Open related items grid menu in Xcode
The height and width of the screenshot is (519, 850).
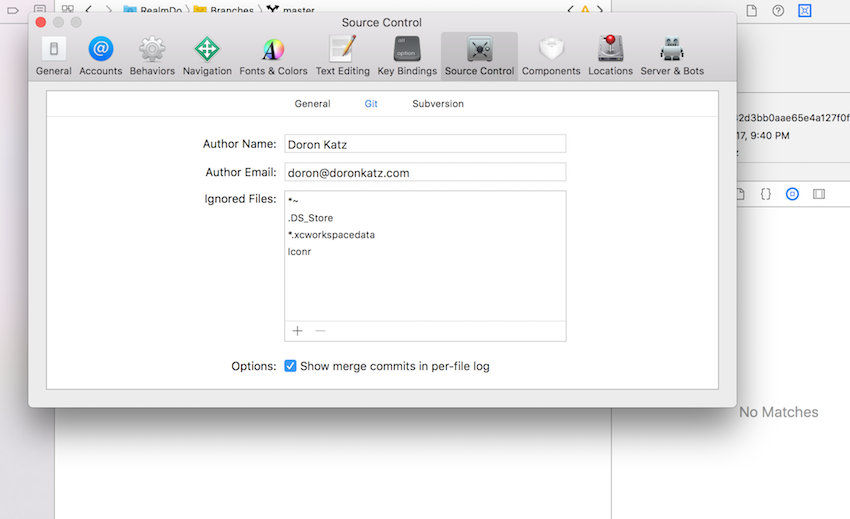pyautogui.click(x=67, y=9)
